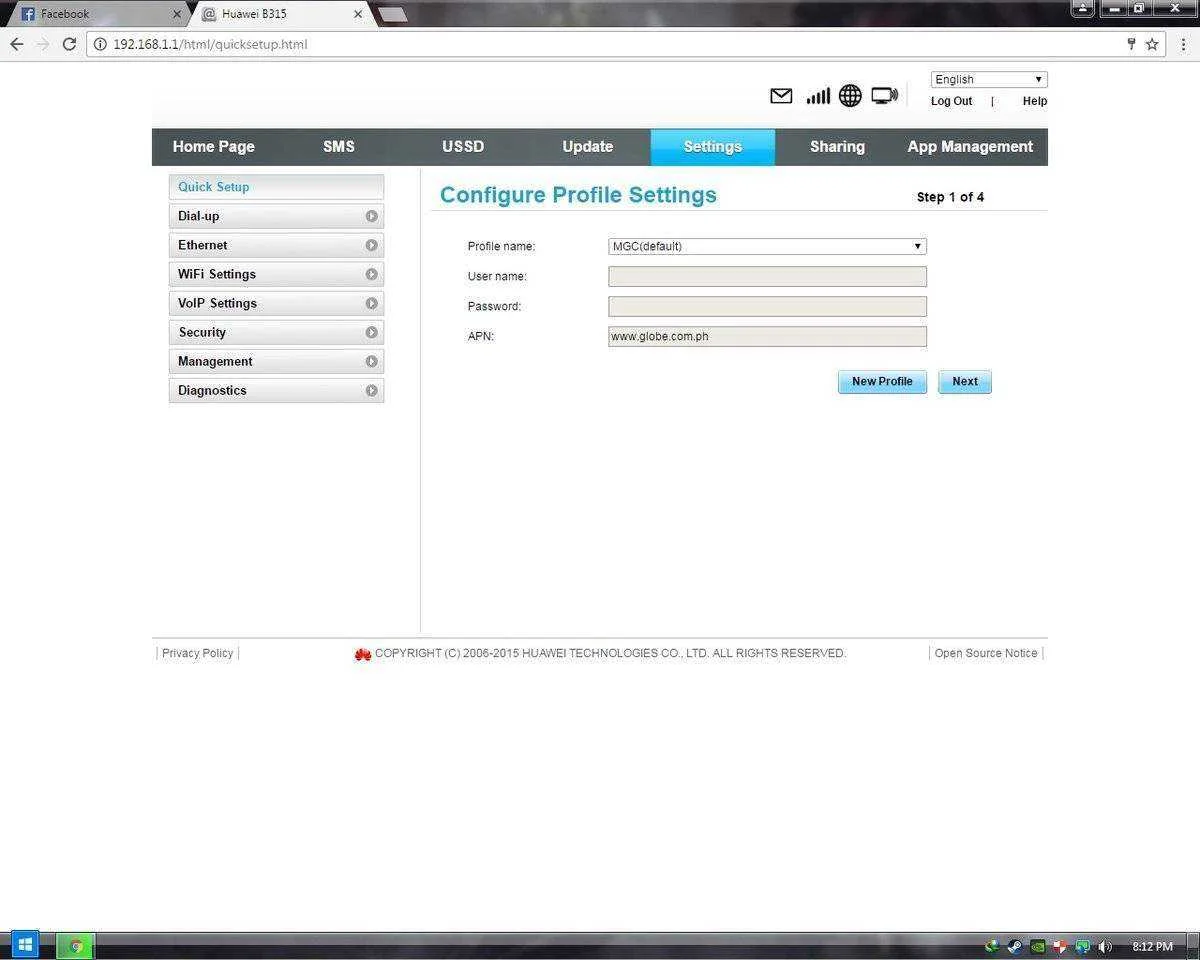
Task: Click the connected devices monitor icon
Action: click(884, 96)
